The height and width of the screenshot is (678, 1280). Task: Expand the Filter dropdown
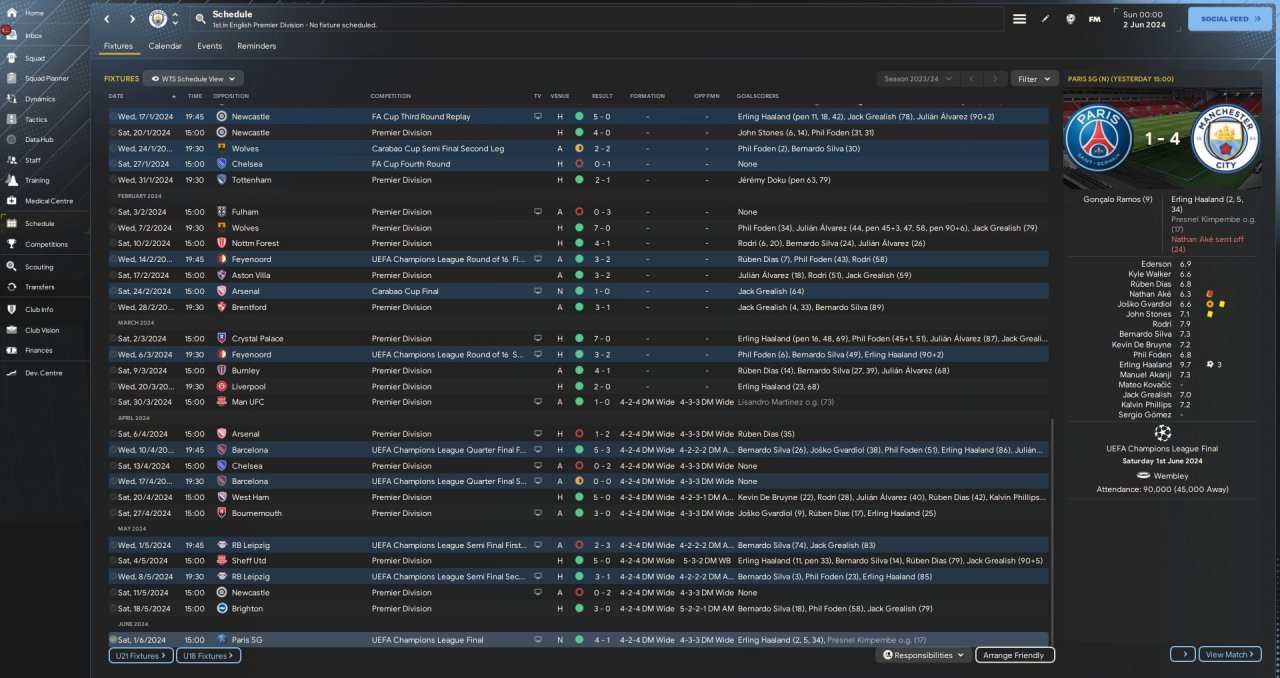(1034, 78)
